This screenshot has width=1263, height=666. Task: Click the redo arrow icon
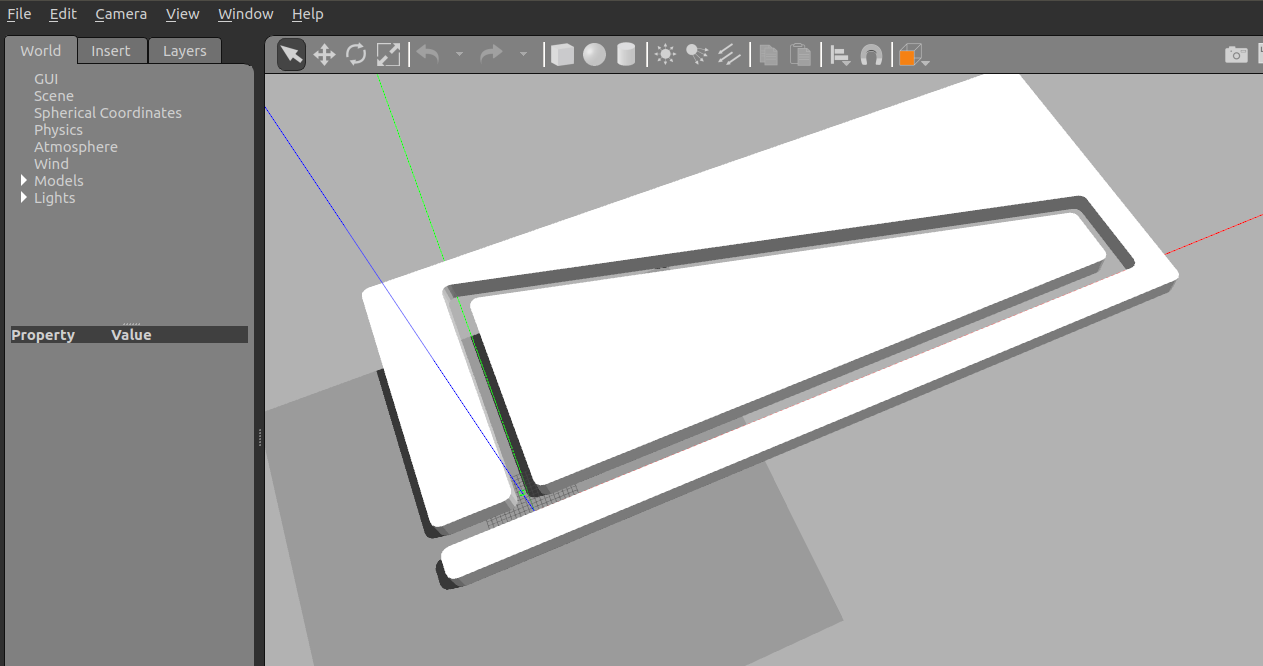click(x=491, y=54)
